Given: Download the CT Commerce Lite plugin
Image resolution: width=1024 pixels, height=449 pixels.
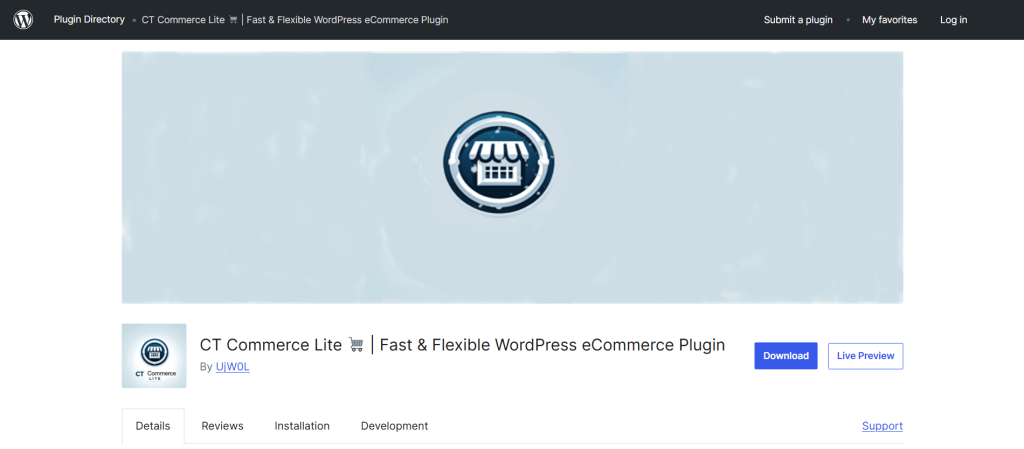Looking at the screenshot, I should (786, 356).
